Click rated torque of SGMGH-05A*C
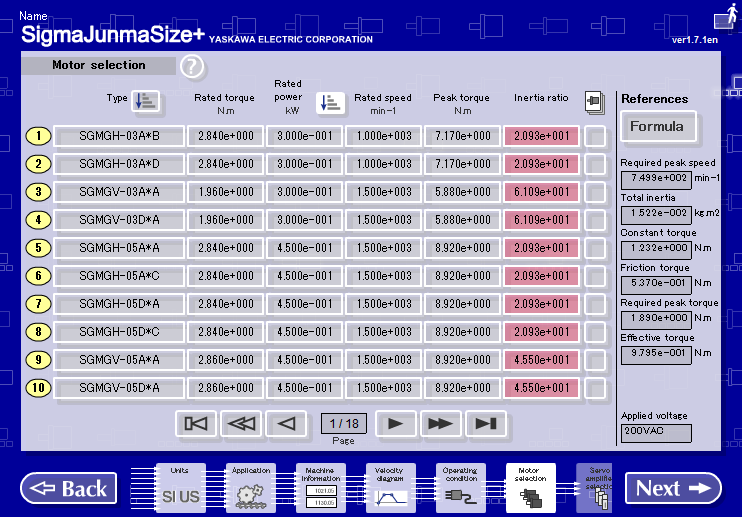 pyautogui.click(x=225, y=276)
